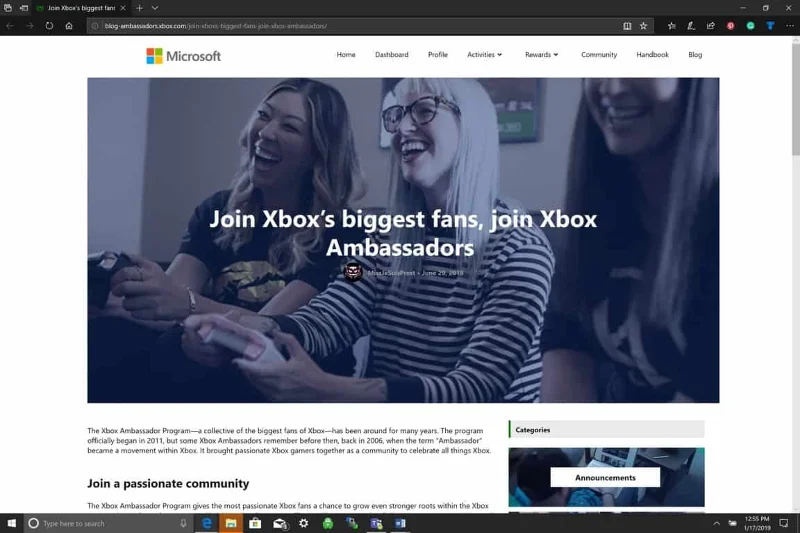Go to Home in site navigation
This screenshot has height=533, width=800.
point(346,55)
